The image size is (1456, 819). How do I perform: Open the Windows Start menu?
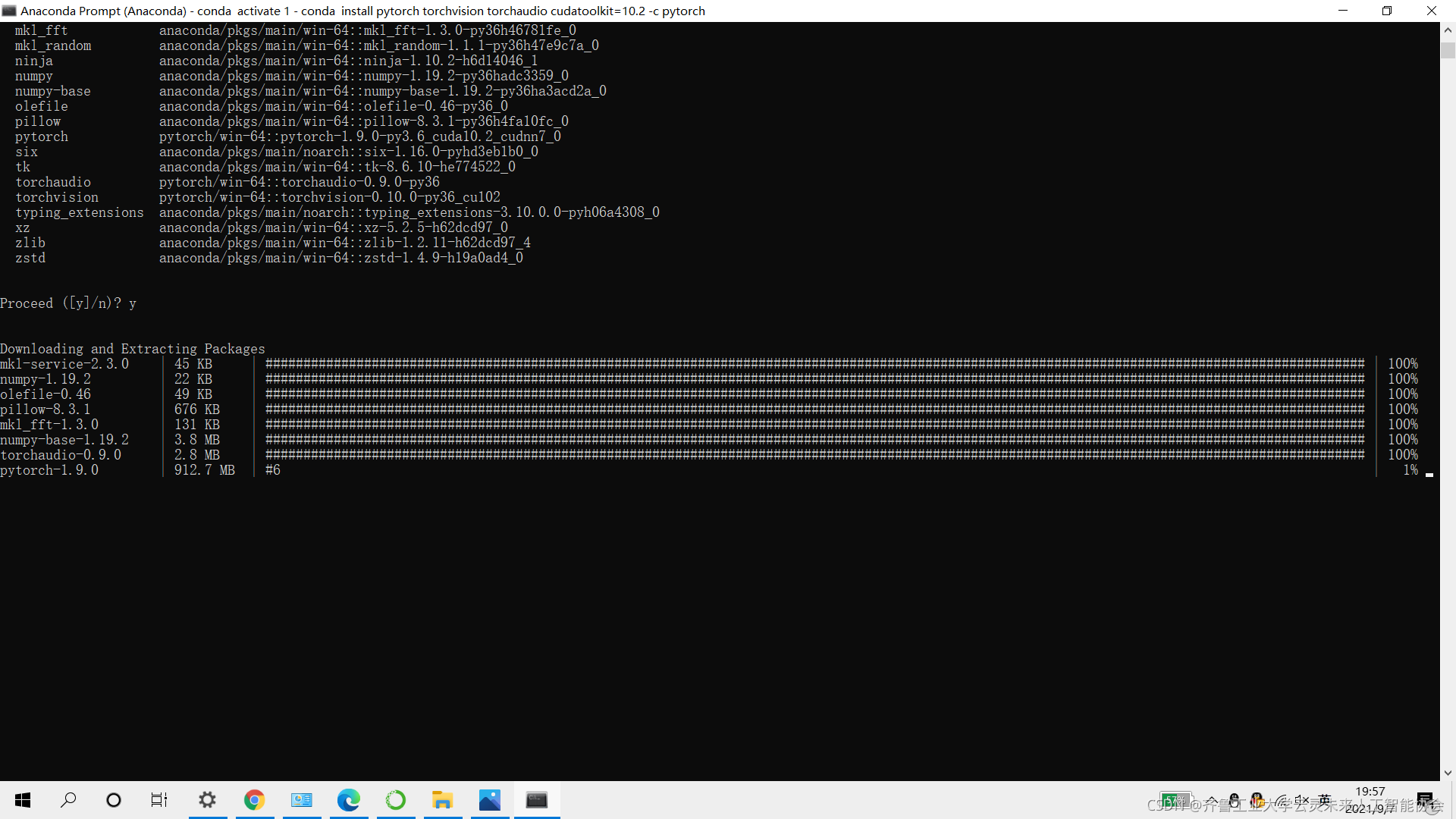coord(23,800)
